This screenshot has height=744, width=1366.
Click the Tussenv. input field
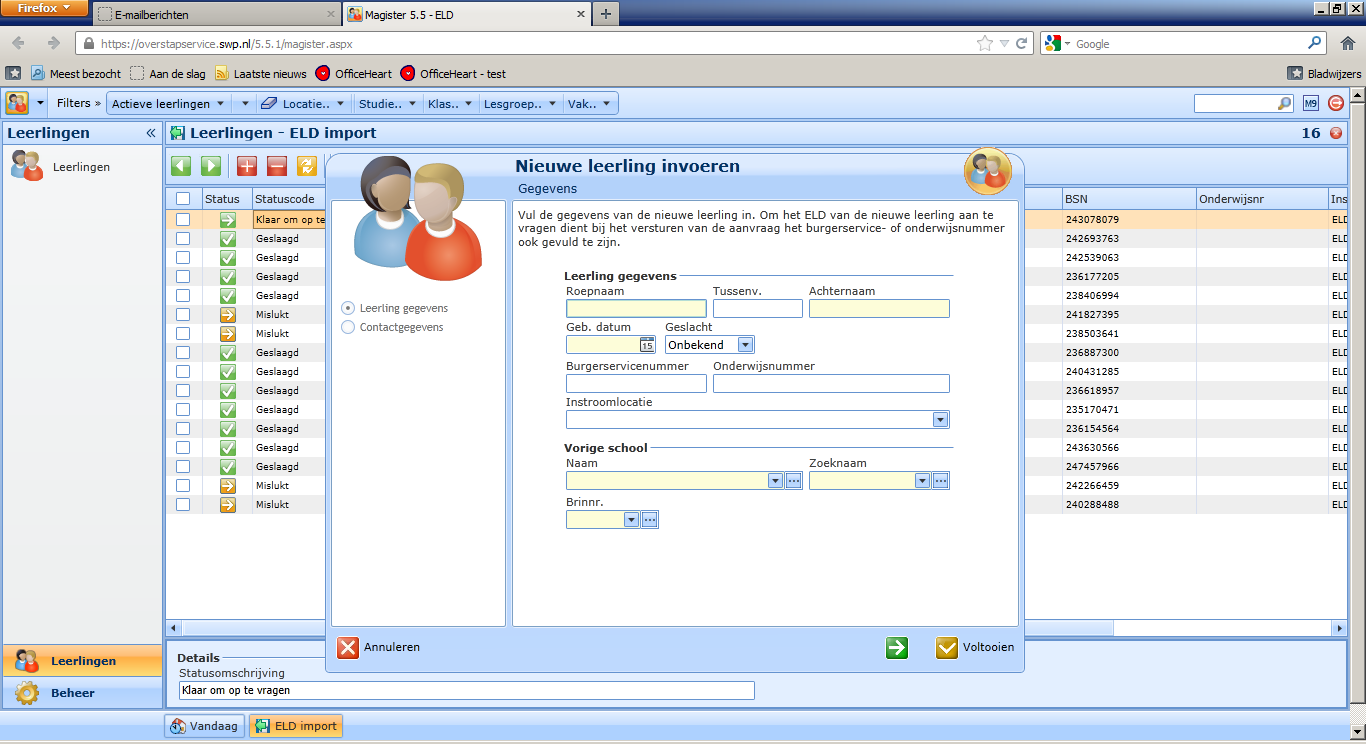click(758, 309)
